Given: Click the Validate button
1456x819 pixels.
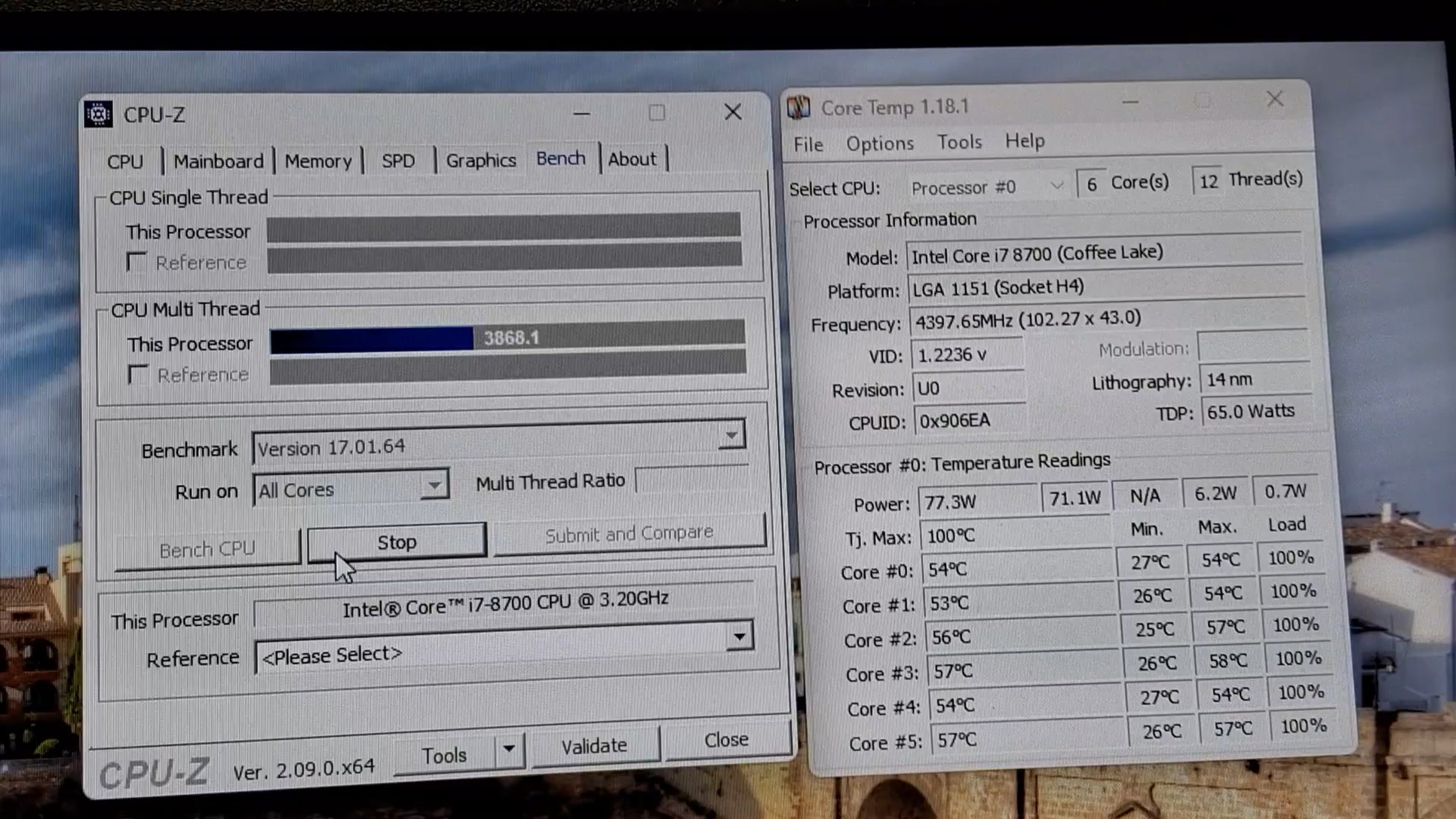Looking at the screenshot, I should click(595, 744).
